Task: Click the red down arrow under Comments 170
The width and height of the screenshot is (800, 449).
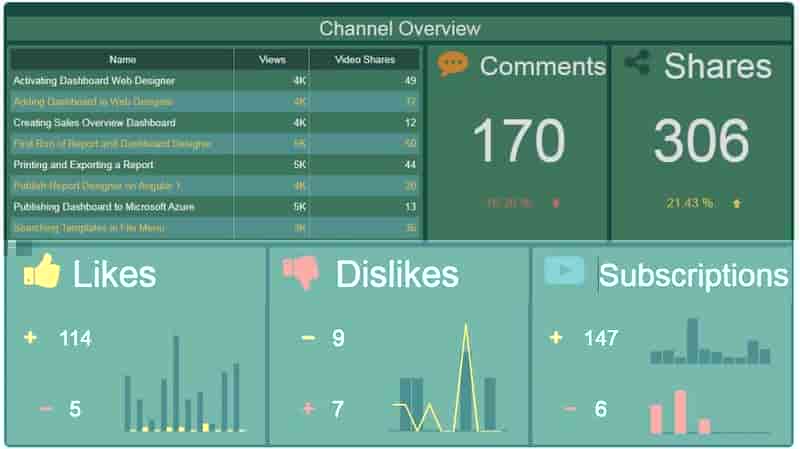Action: click(x=556, y=204)
